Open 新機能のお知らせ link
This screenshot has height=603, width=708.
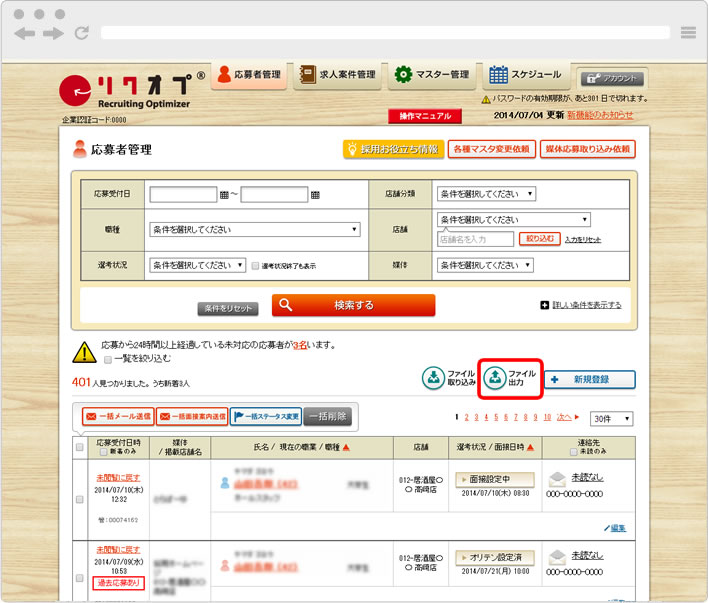click(x=601, y=115)
